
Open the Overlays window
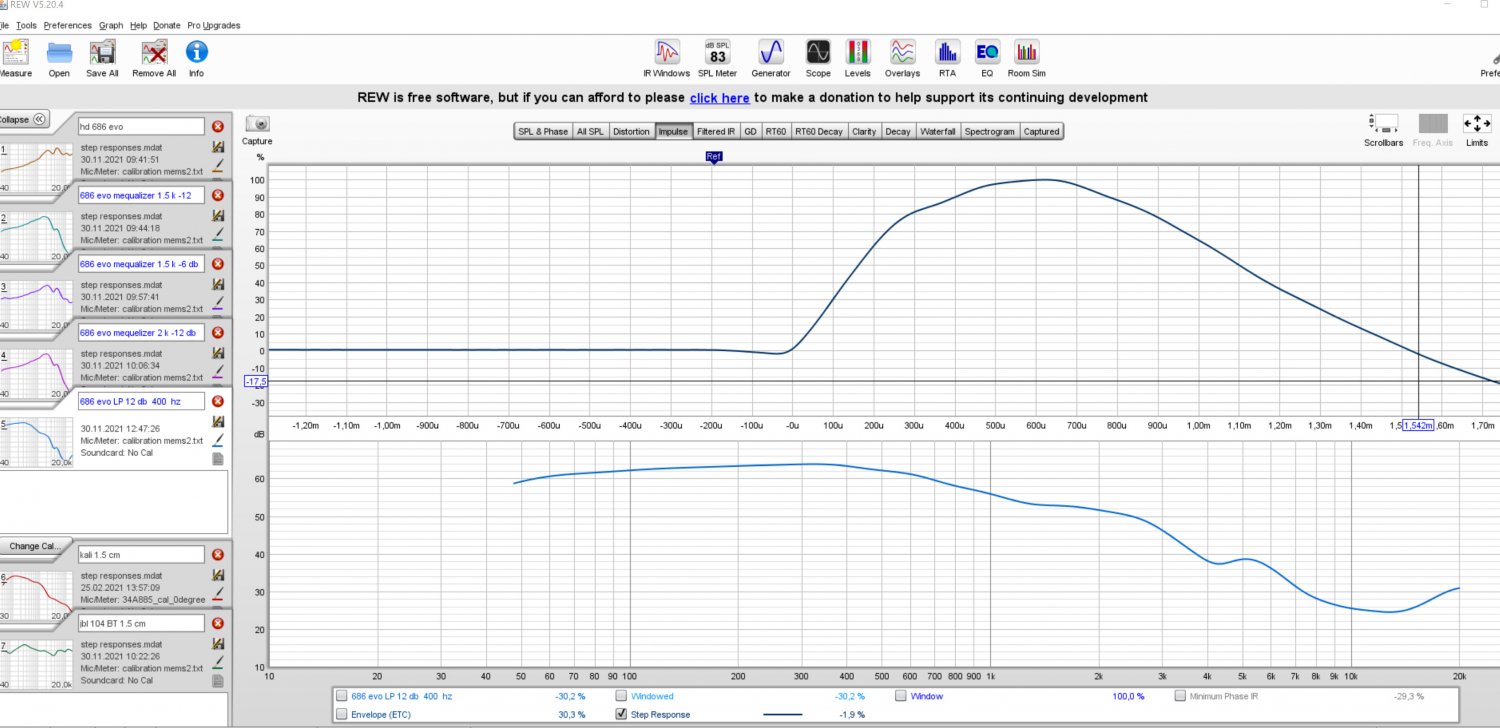[x=902, y=52]
